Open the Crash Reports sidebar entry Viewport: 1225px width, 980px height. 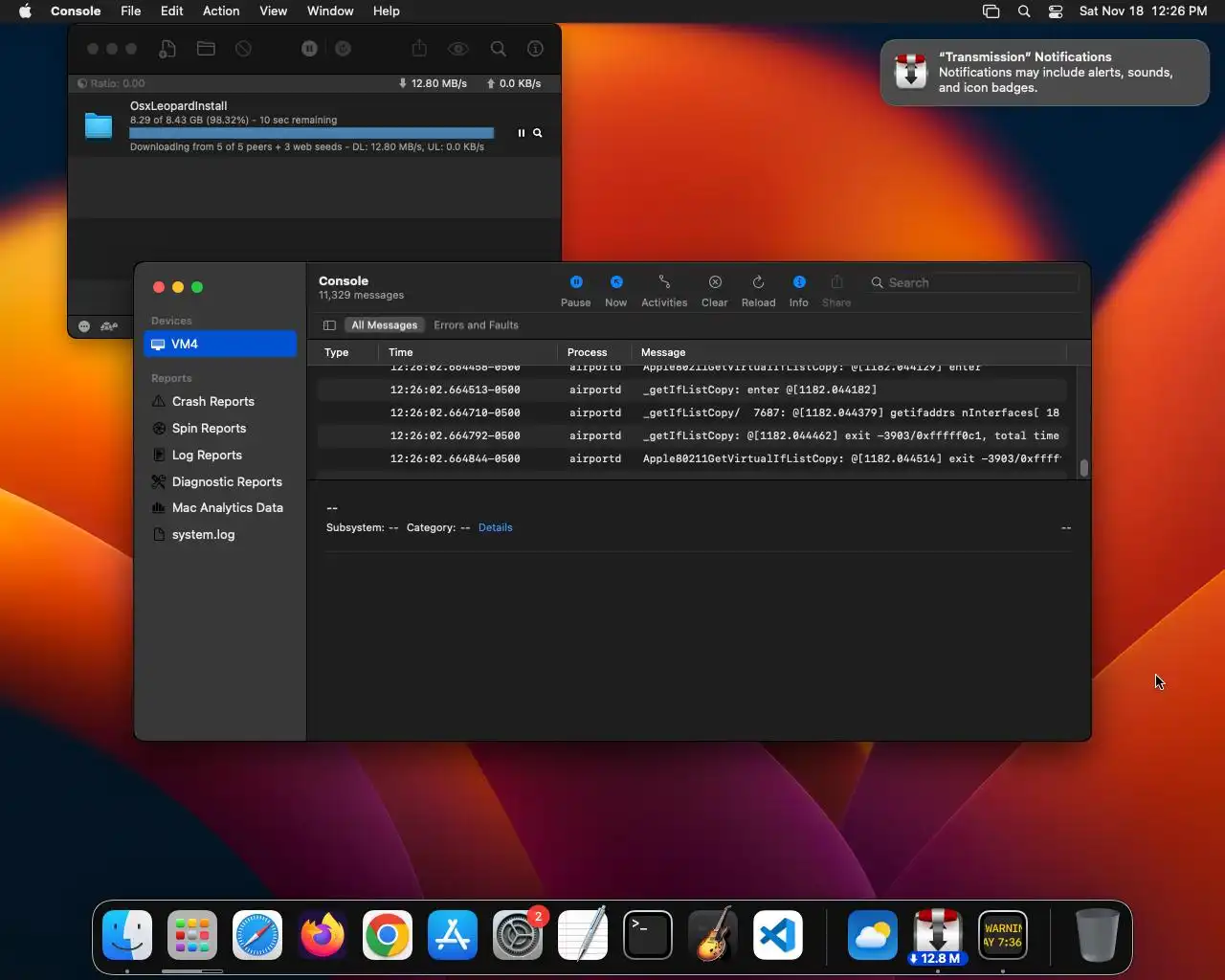click(212, 401)
